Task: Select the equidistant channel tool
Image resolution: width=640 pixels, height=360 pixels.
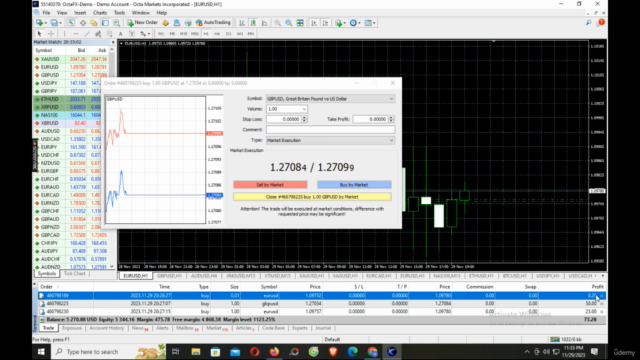Action: pyautogui.click(x=98, y=33)
